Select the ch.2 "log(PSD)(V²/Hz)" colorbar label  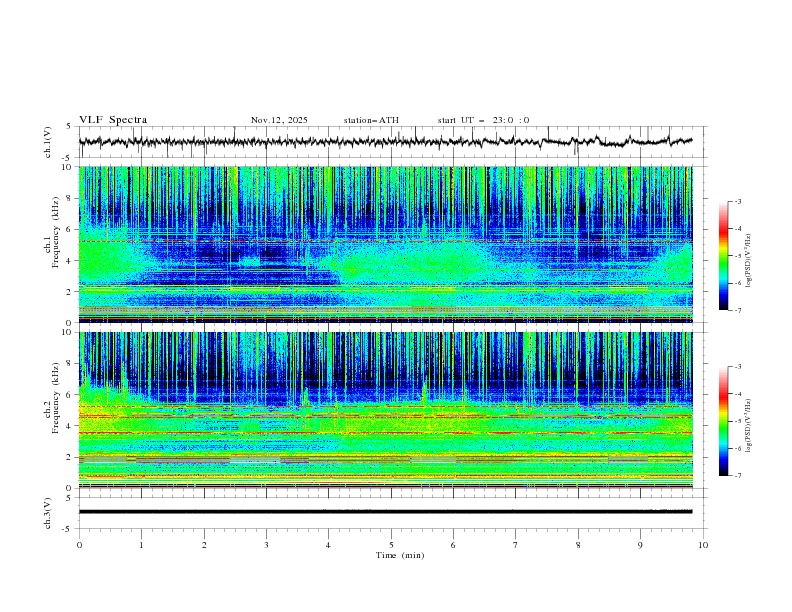[748, 425]
